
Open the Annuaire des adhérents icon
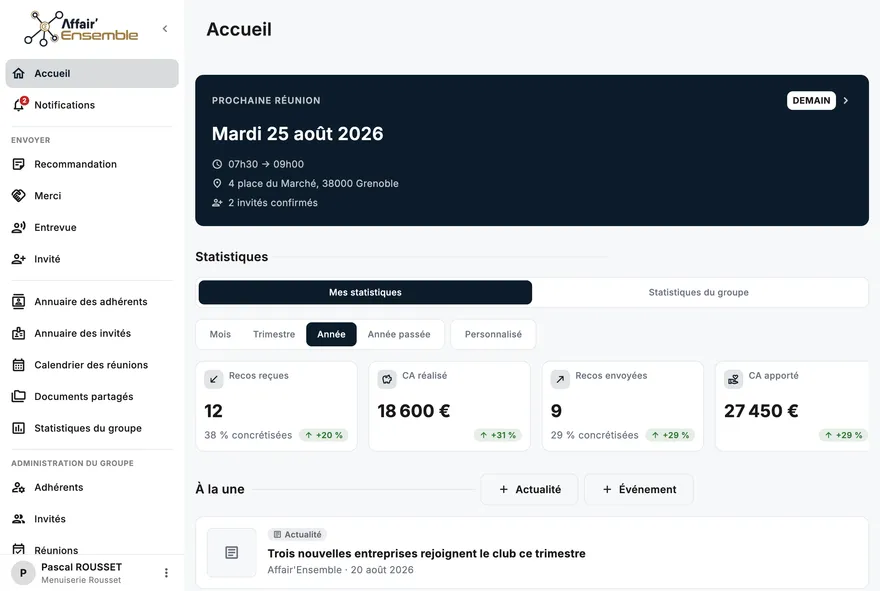click(19, 301)
